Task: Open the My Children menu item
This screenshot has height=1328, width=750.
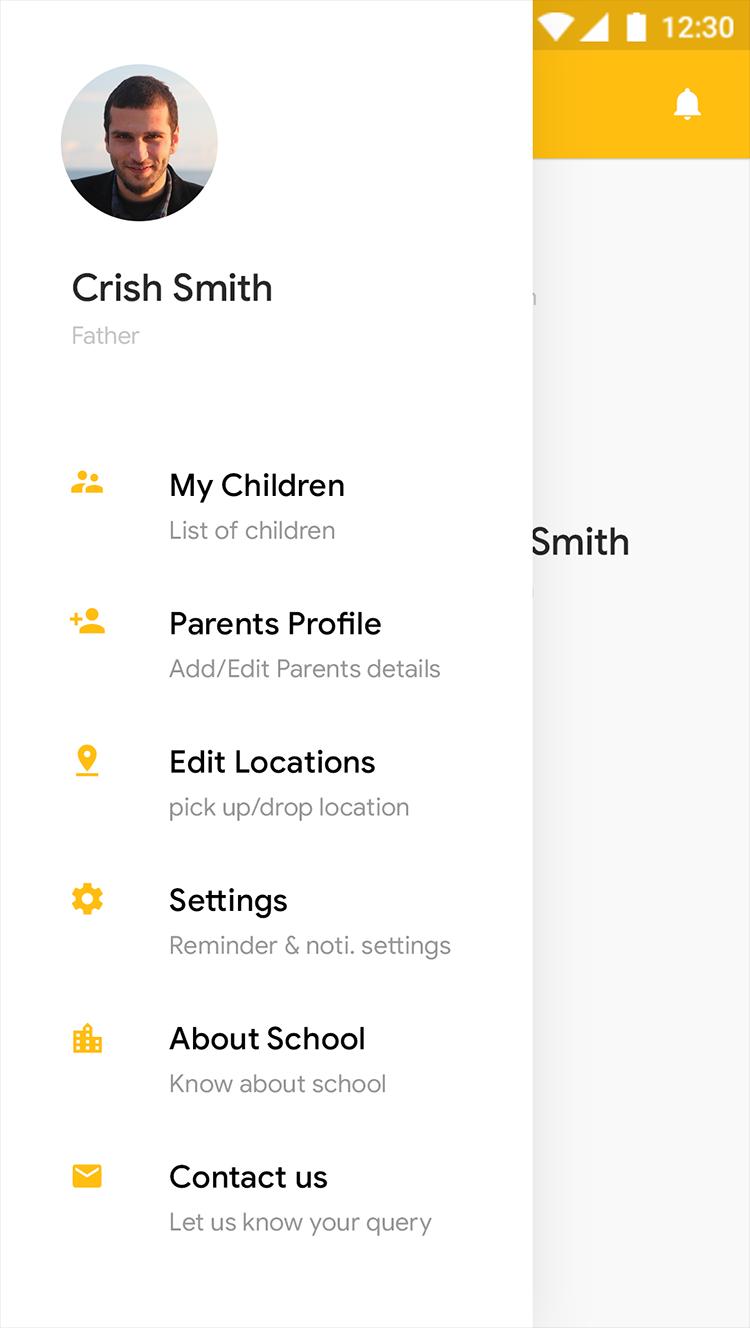Action: [257, 486]
